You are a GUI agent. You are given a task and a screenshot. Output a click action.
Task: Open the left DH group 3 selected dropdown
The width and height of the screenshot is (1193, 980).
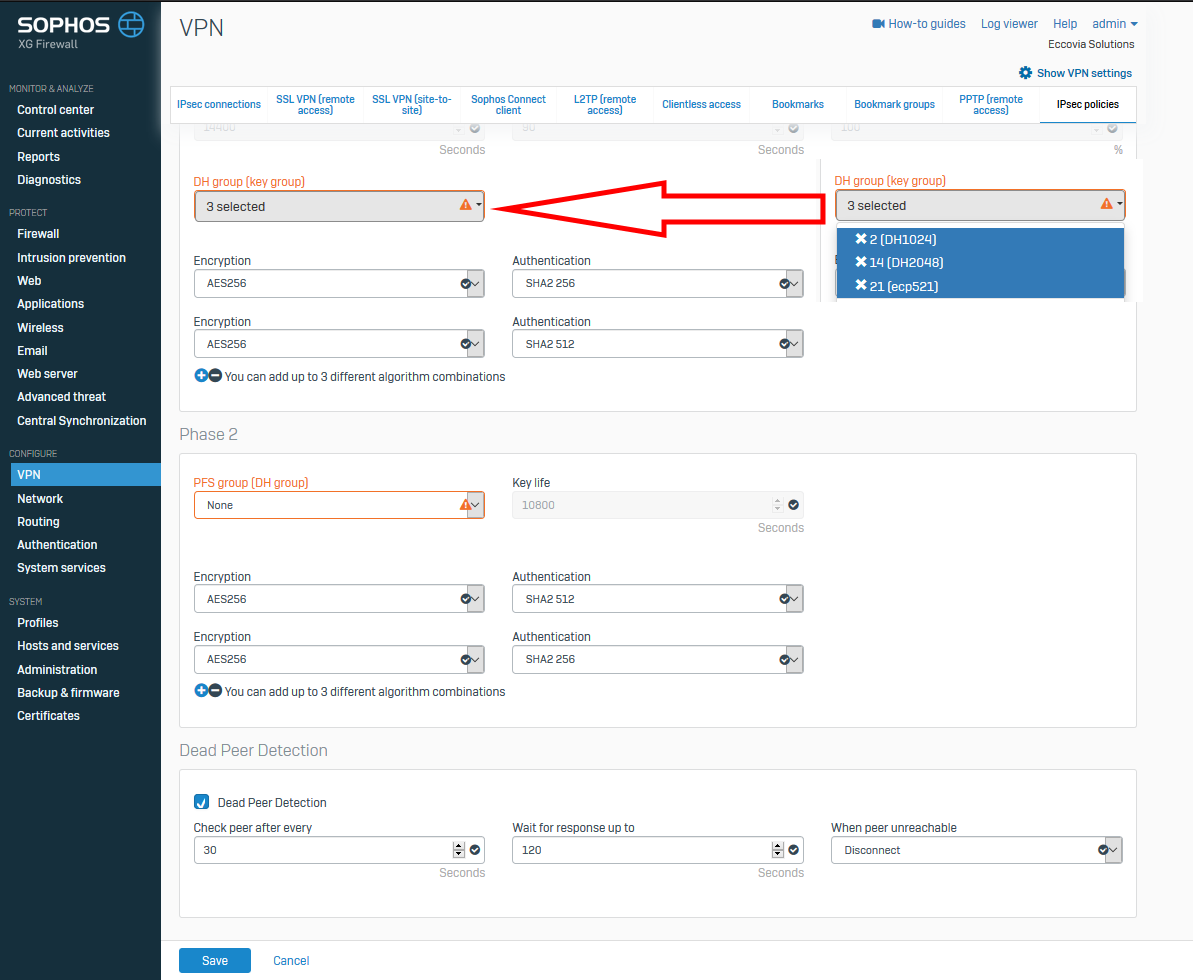coord(338,206)
